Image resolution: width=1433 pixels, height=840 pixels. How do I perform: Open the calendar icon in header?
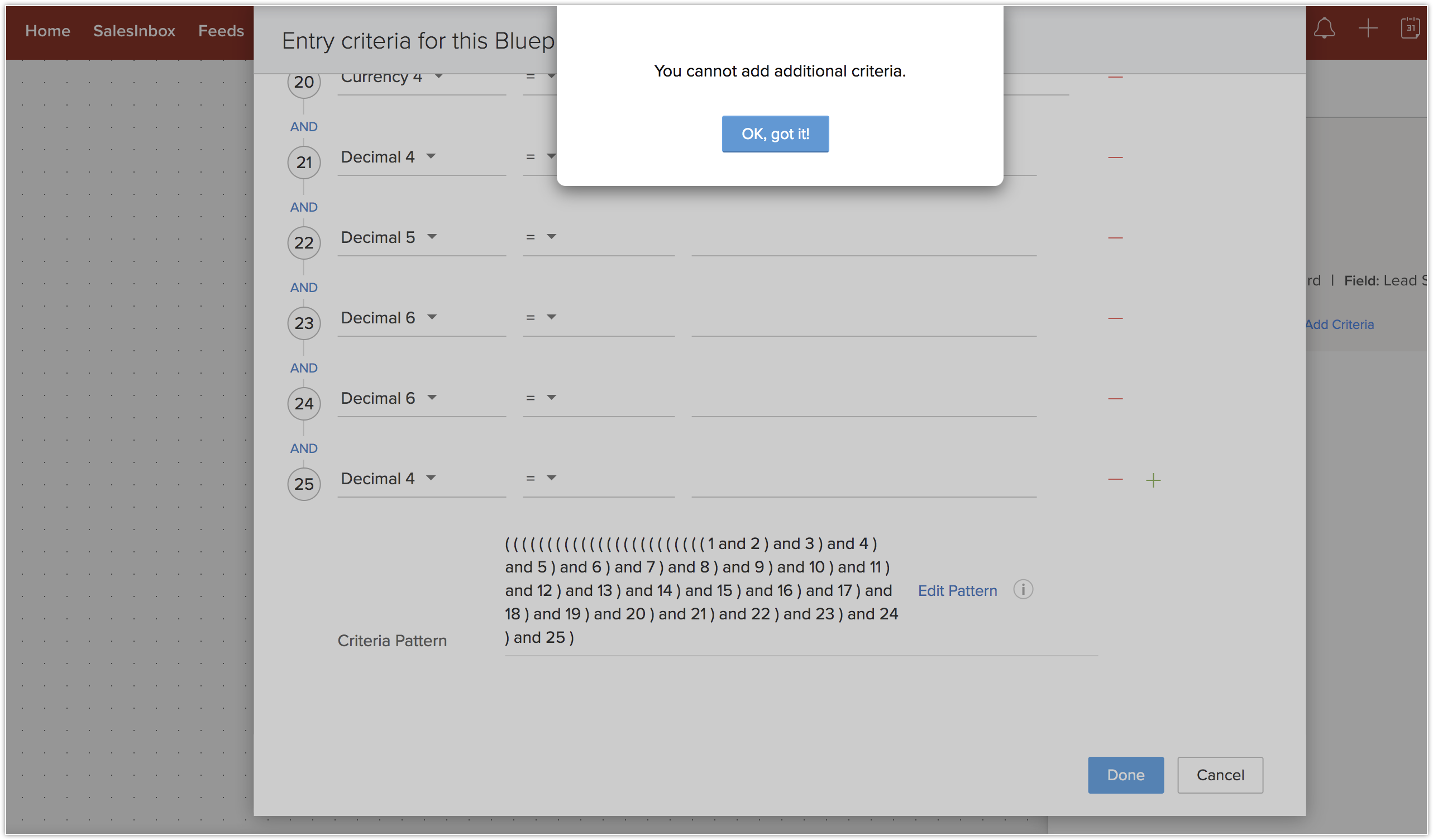(x=1410, y=28)
